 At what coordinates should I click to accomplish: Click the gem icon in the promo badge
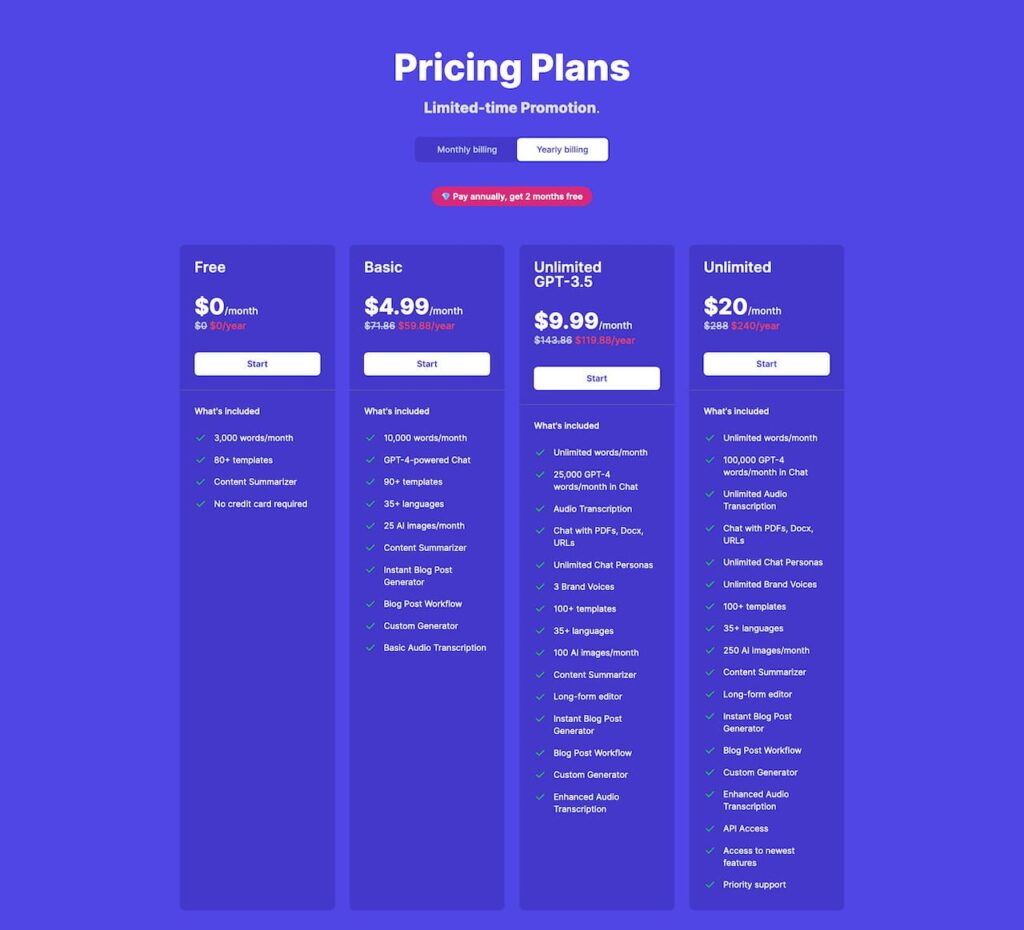click(444, 197)
